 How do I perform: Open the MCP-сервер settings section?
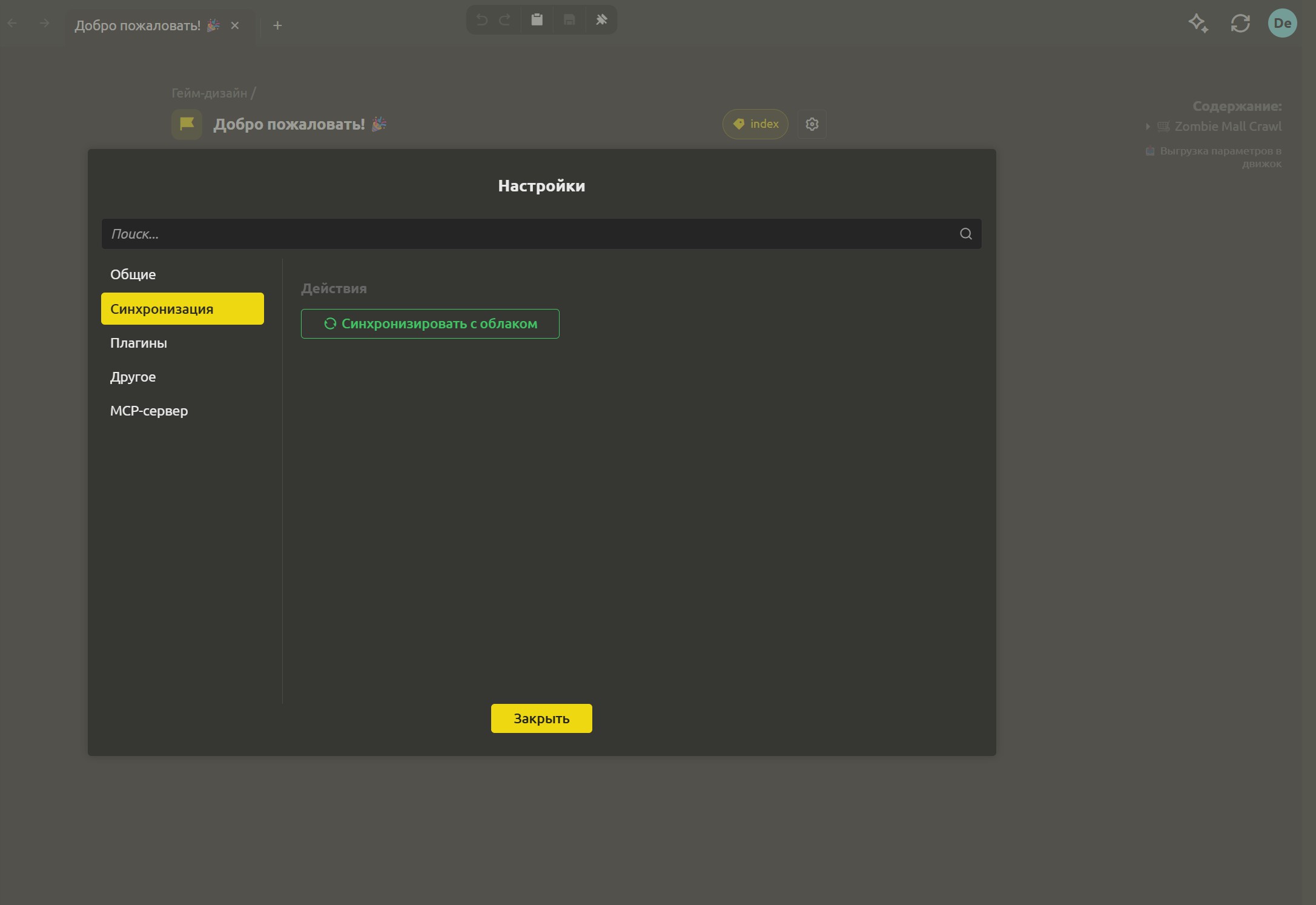(182, 411)
